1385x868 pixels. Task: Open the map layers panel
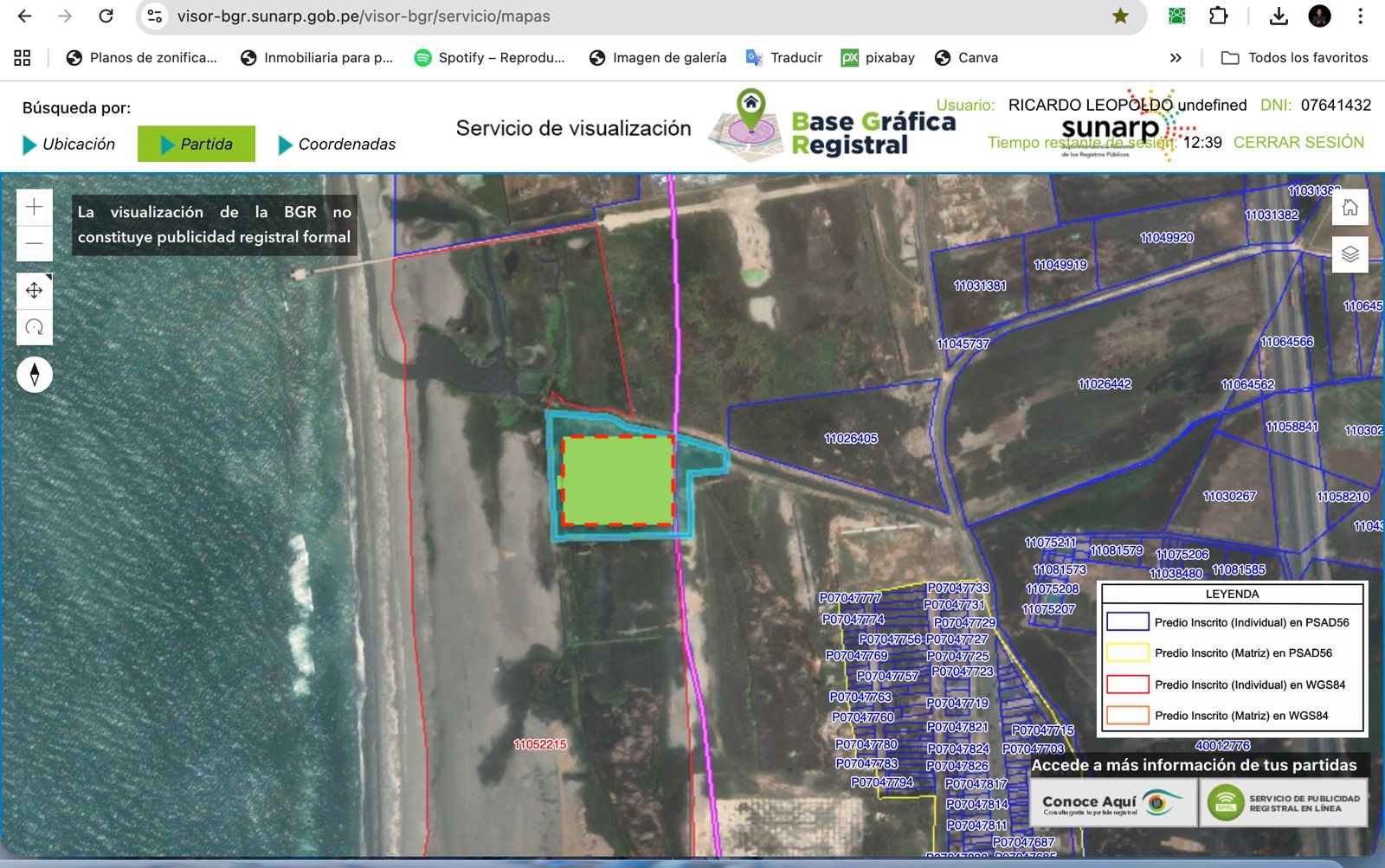(1350, 254)
